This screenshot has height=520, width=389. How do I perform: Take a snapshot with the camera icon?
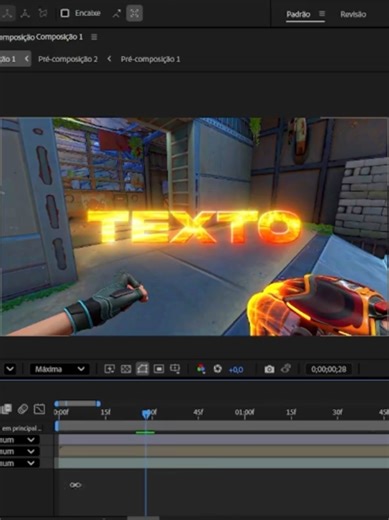pos(269,369)
